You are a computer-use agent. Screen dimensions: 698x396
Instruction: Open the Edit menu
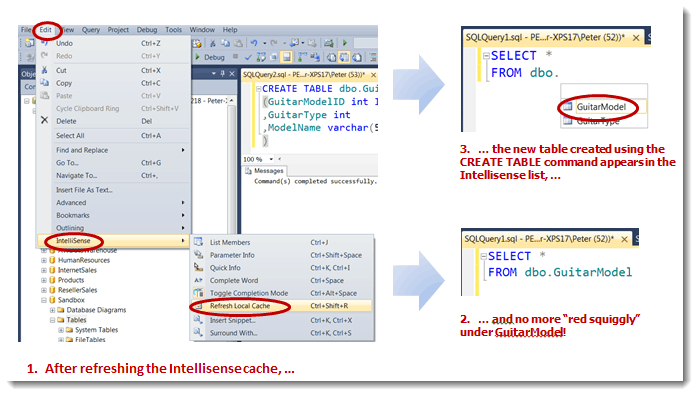pyautogui.click(x=45, y=30)
